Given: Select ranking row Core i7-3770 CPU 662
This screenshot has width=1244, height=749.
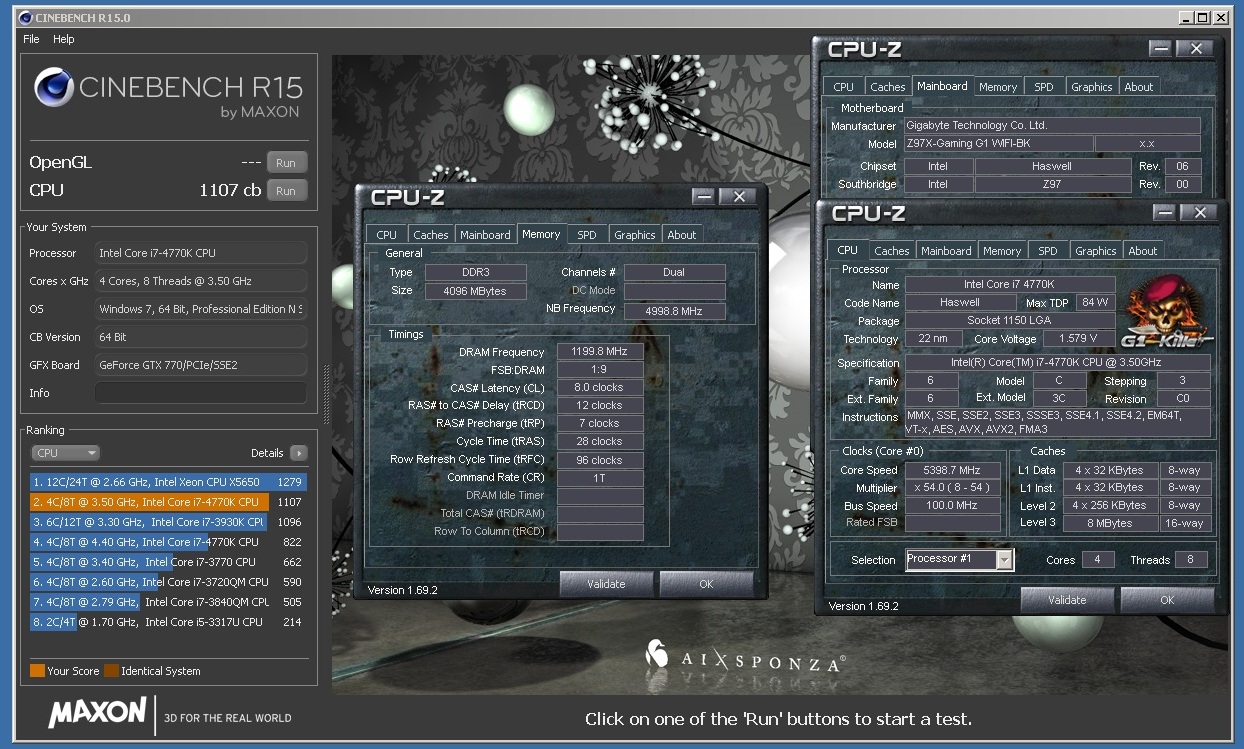Looking at the screenshot, I should (x=167, y=562).
